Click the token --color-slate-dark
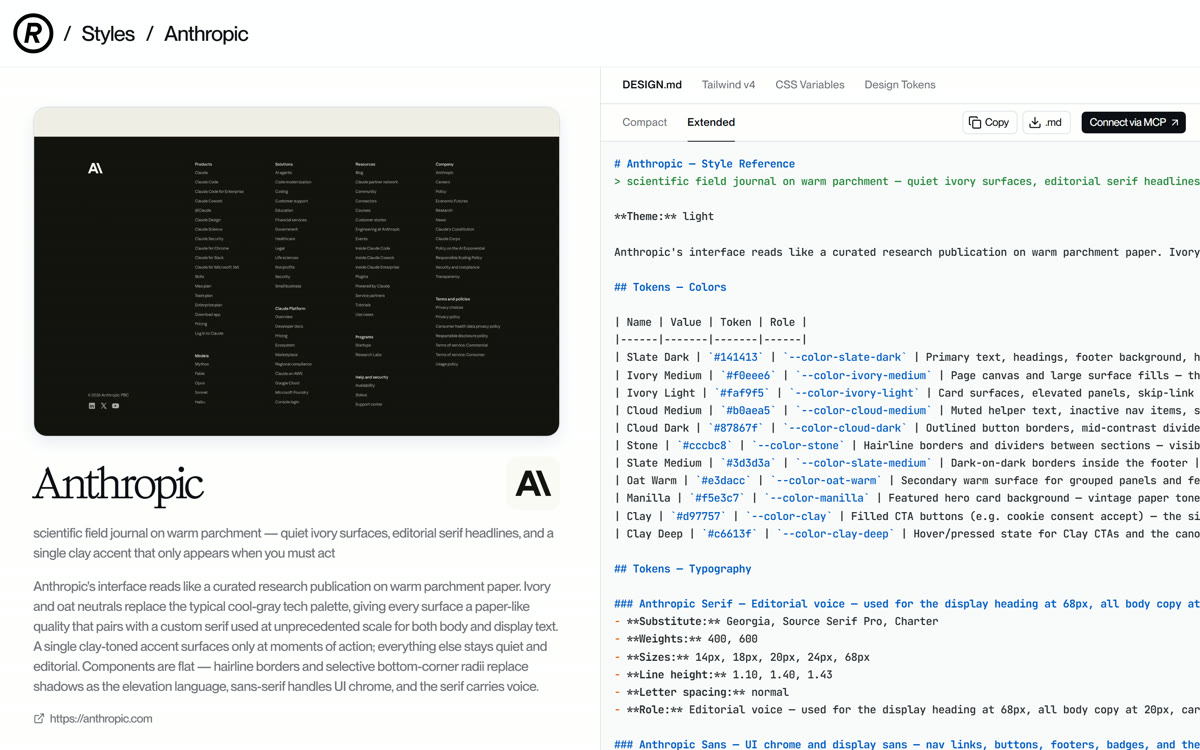 pos(844,357)
